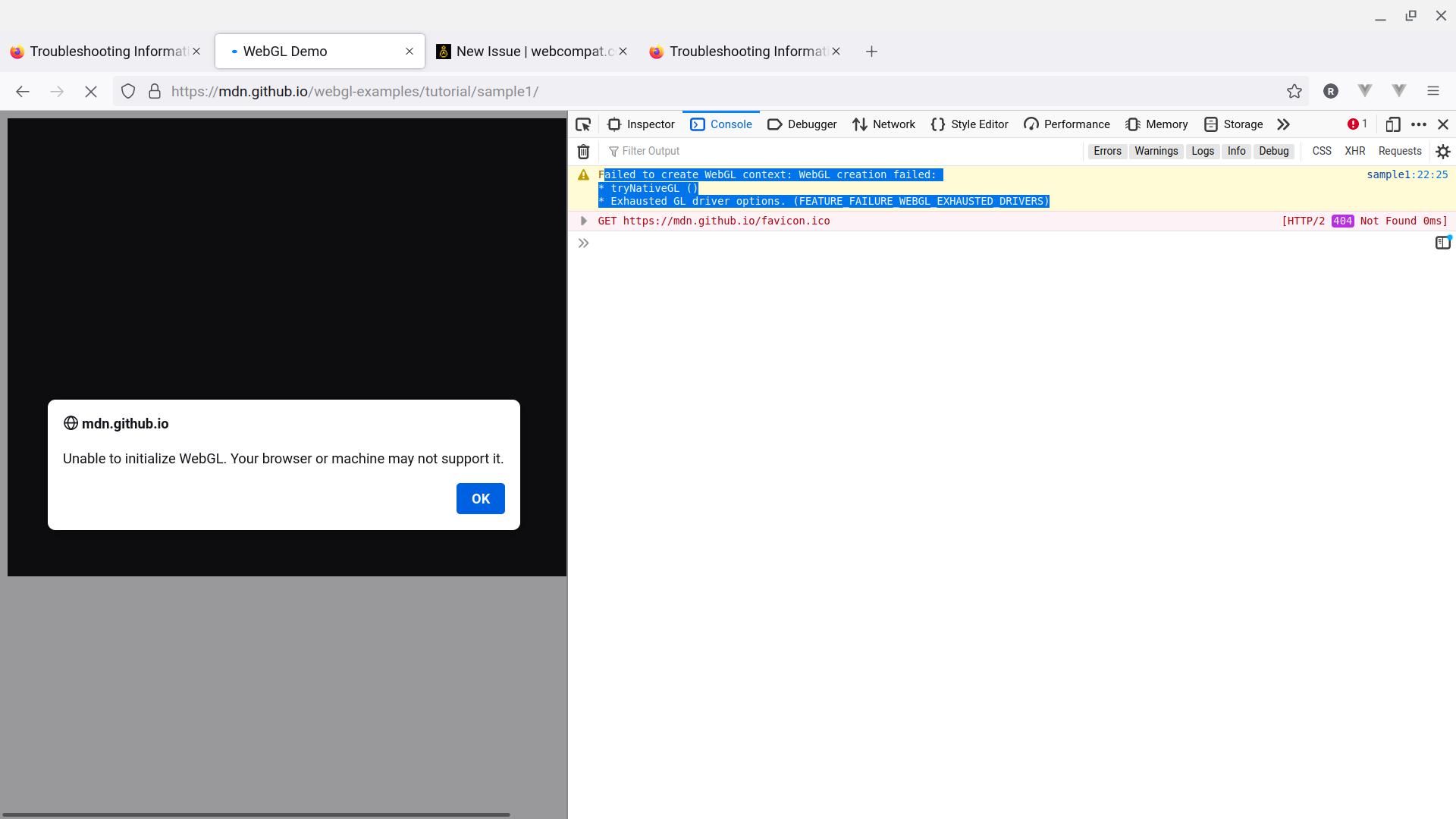Open the Debugger tab
Screen dimensions: 1456x819
click(802, 124)
